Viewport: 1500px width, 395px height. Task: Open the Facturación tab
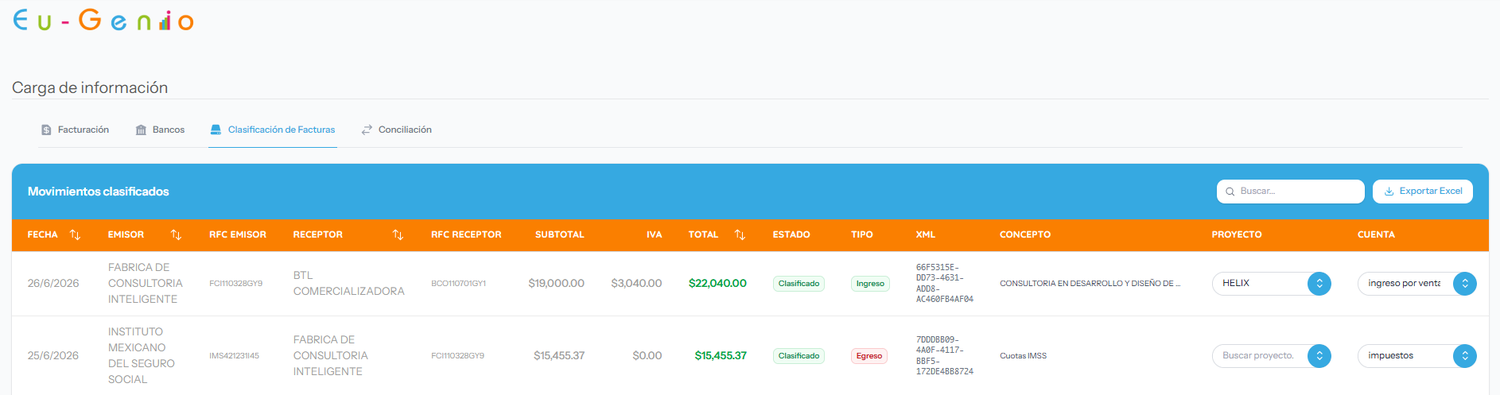76,130
